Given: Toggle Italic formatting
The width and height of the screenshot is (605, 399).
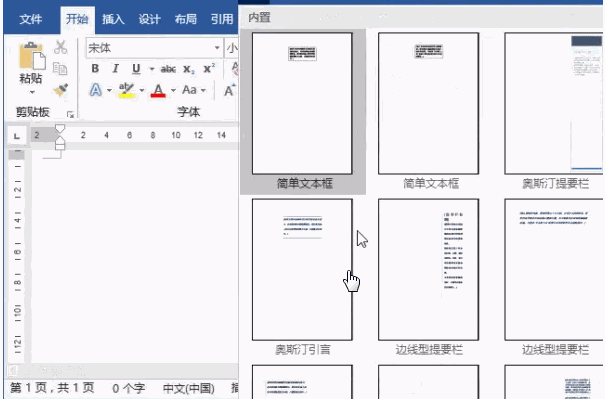Looking at the screenshot, I should 115,69.
